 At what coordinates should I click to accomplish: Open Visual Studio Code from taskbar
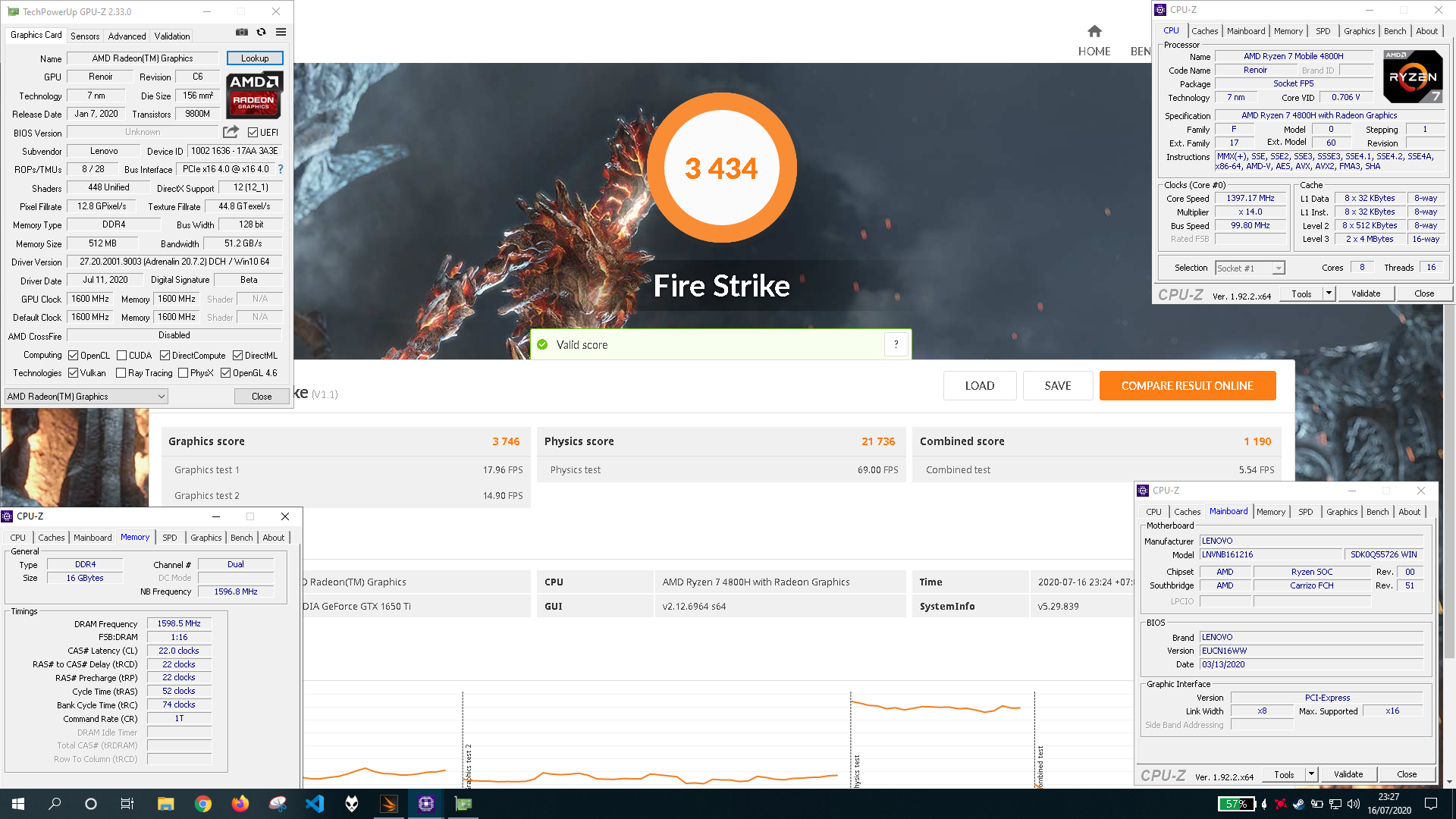point(315,804)
